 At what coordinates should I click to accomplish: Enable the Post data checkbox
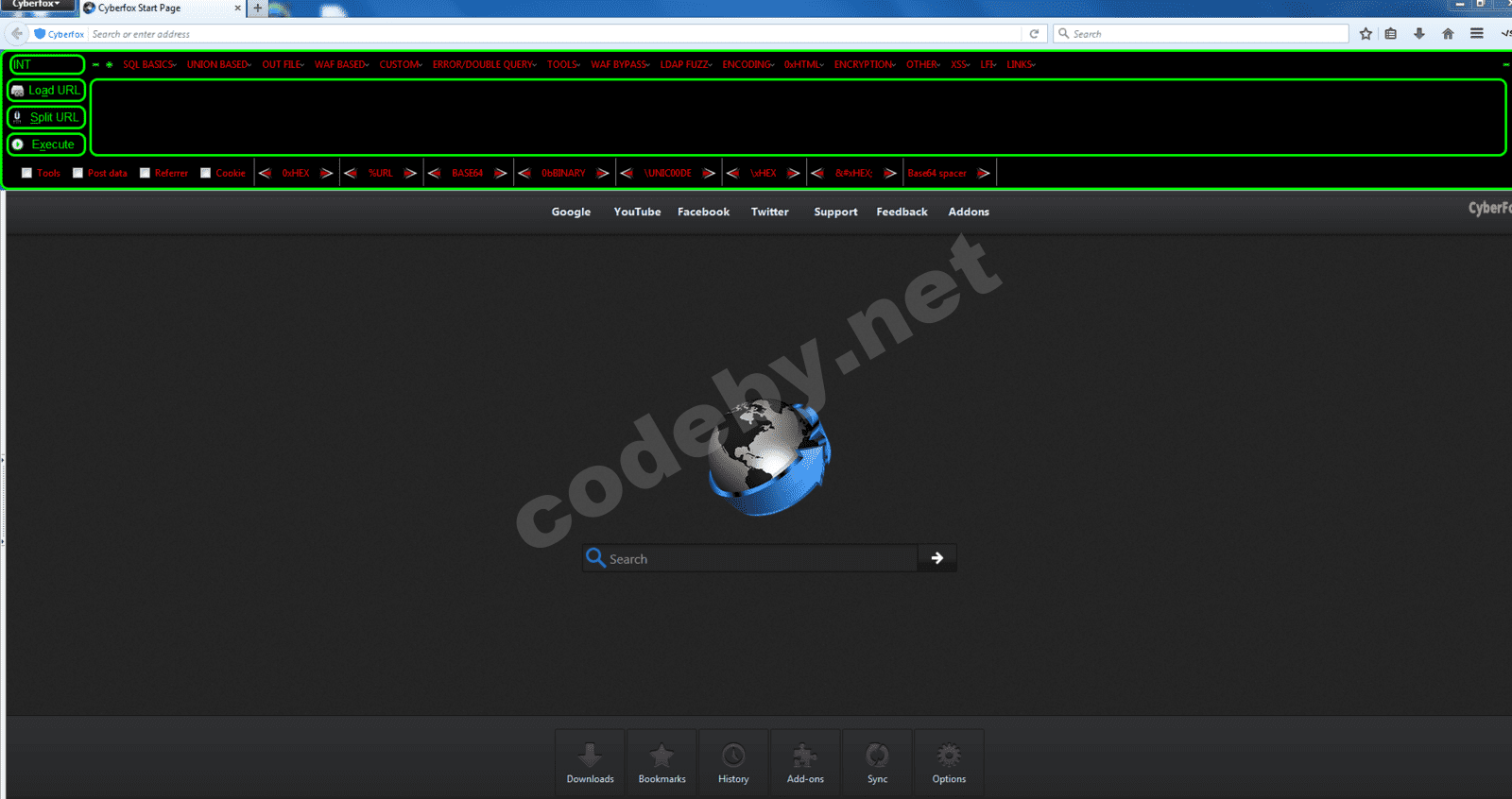point(77,173)
